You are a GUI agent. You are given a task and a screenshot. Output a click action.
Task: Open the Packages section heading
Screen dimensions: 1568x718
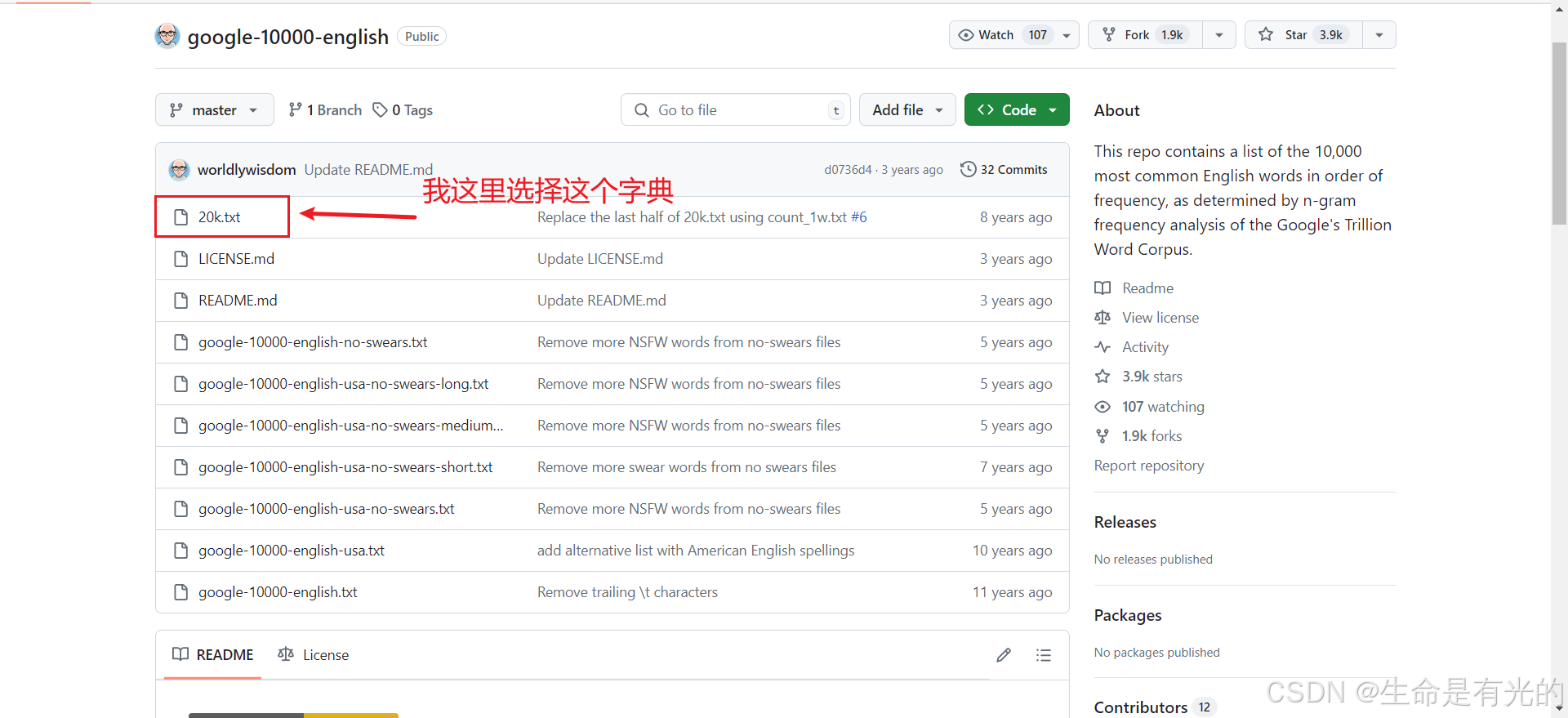pos(1128,615)
